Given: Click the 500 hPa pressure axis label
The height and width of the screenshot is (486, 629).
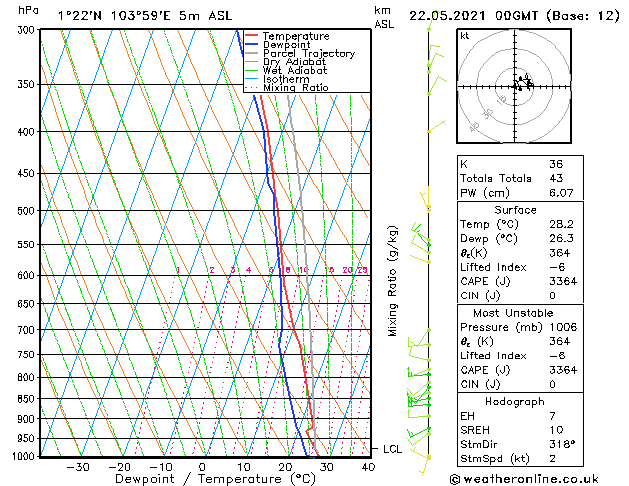Looking at the screenshot, I should pyautogui.click(x=25, y=211).
